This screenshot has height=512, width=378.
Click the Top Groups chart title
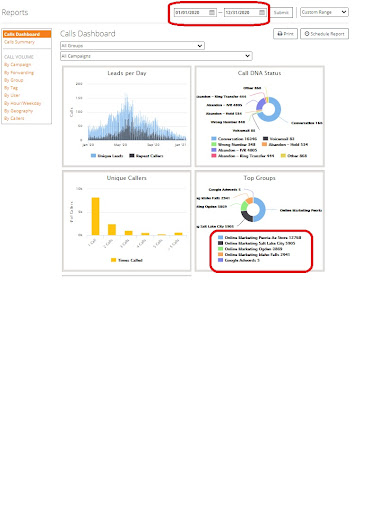[260, 178]
